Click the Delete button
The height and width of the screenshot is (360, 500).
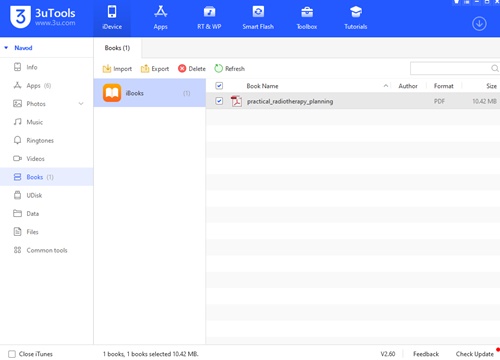click(192, 69)
